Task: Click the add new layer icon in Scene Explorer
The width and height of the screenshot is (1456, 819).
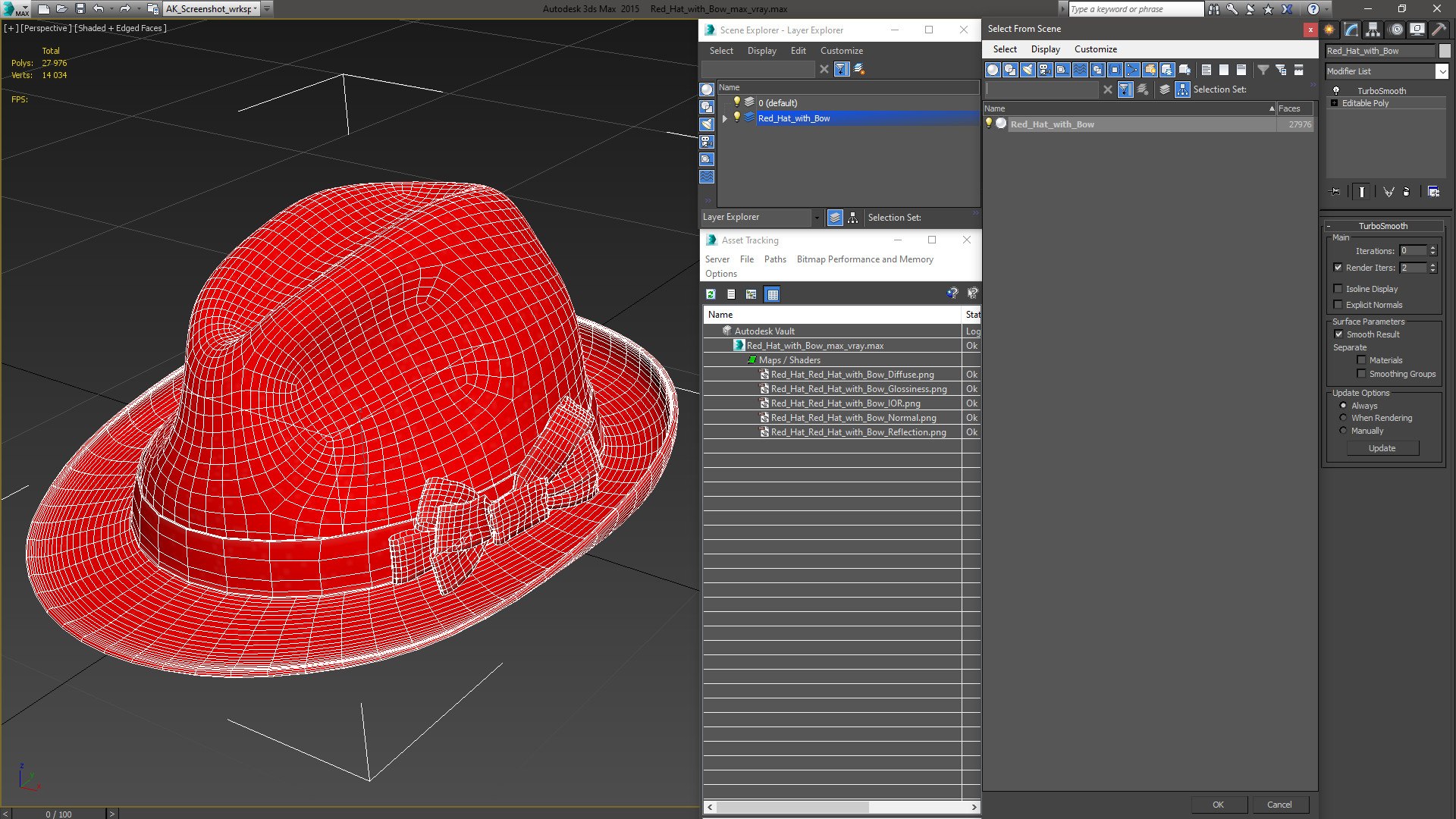Action: [859, 69]
